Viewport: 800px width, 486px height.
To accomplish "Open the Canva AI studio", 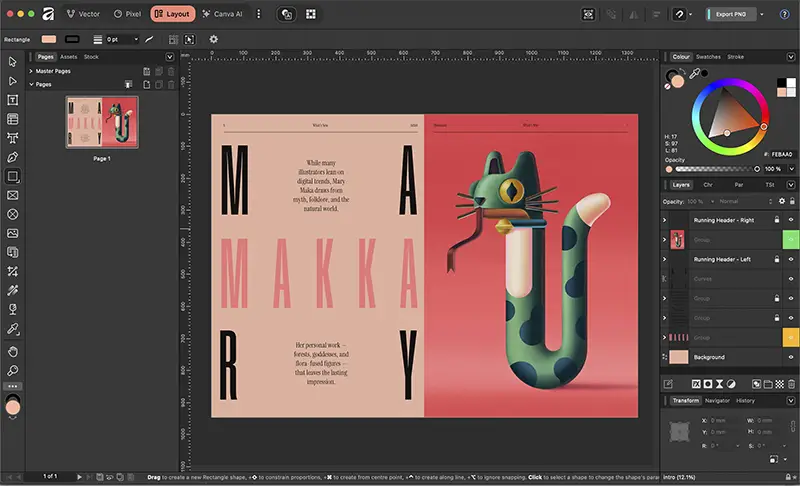I will point(222,14).
